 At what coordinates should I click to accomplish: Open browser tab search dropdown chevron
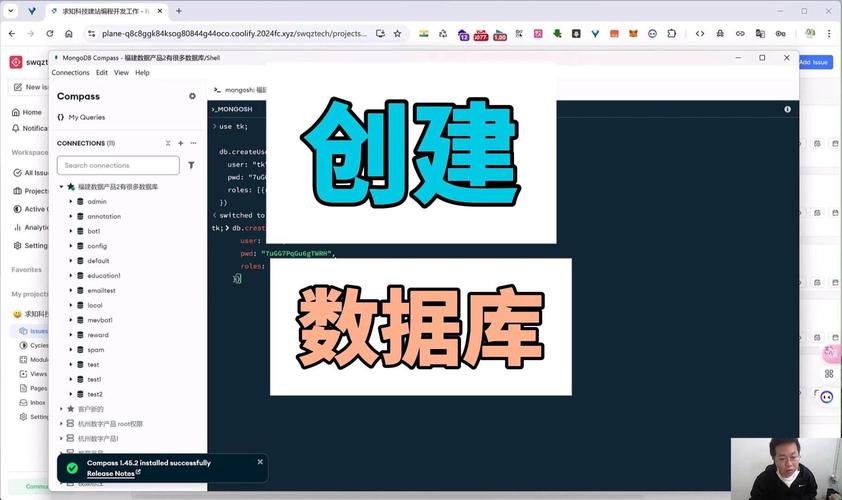click(x=11, y=11)
